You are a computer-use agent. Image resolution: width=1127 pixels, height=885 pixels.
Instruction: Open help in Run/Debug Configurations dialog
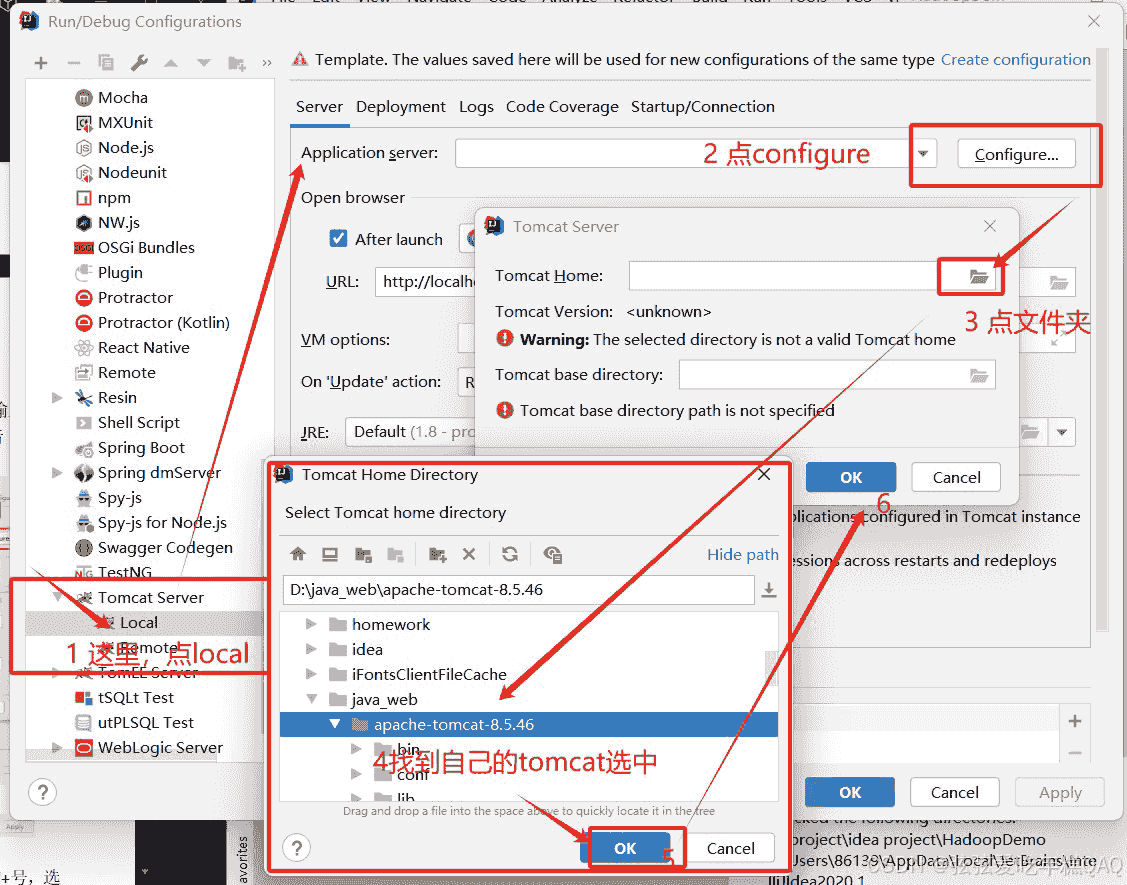(x=42, y=792)
